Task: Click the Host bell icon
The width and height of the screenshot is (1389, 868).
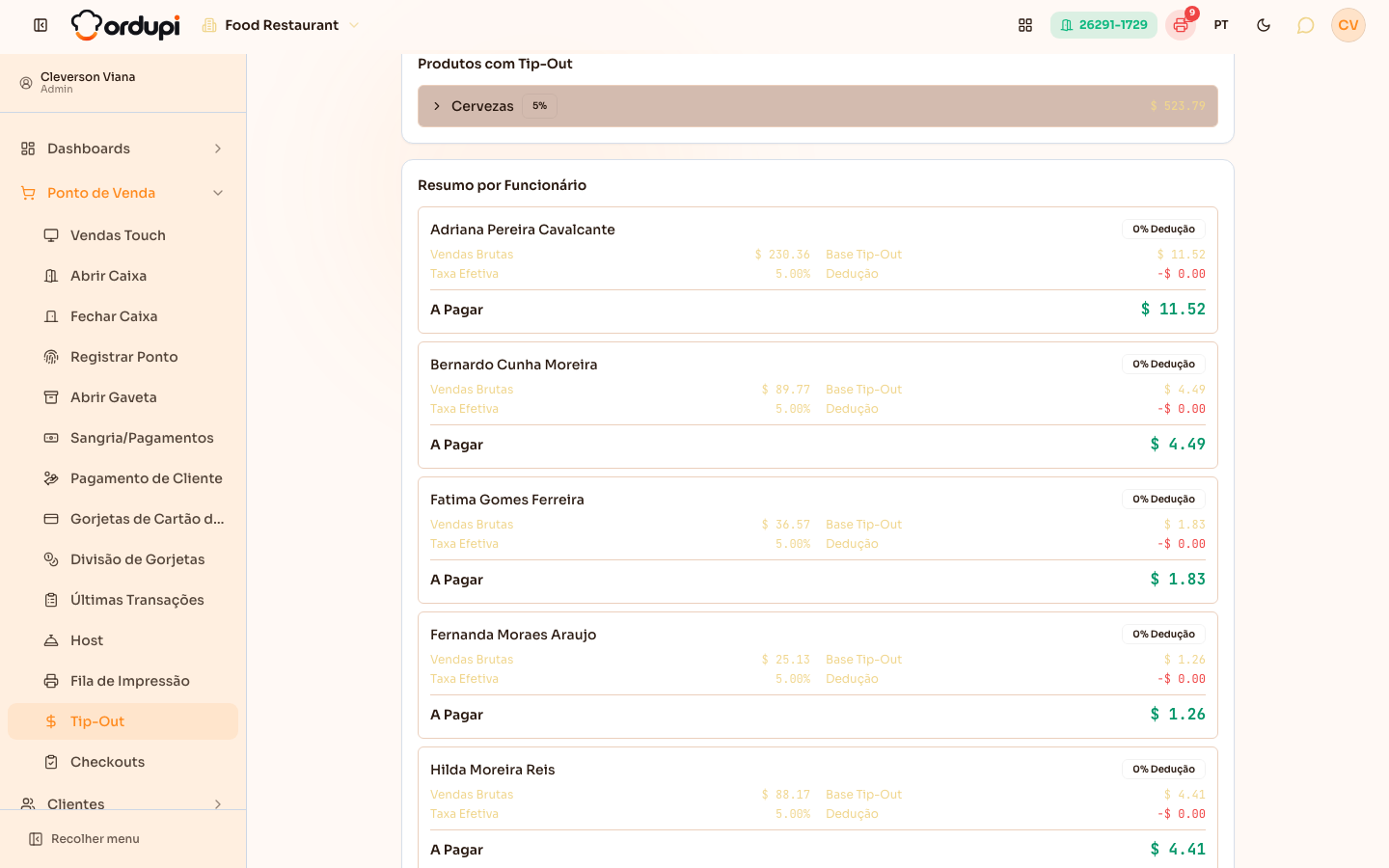Action: [x=51, y=640]
